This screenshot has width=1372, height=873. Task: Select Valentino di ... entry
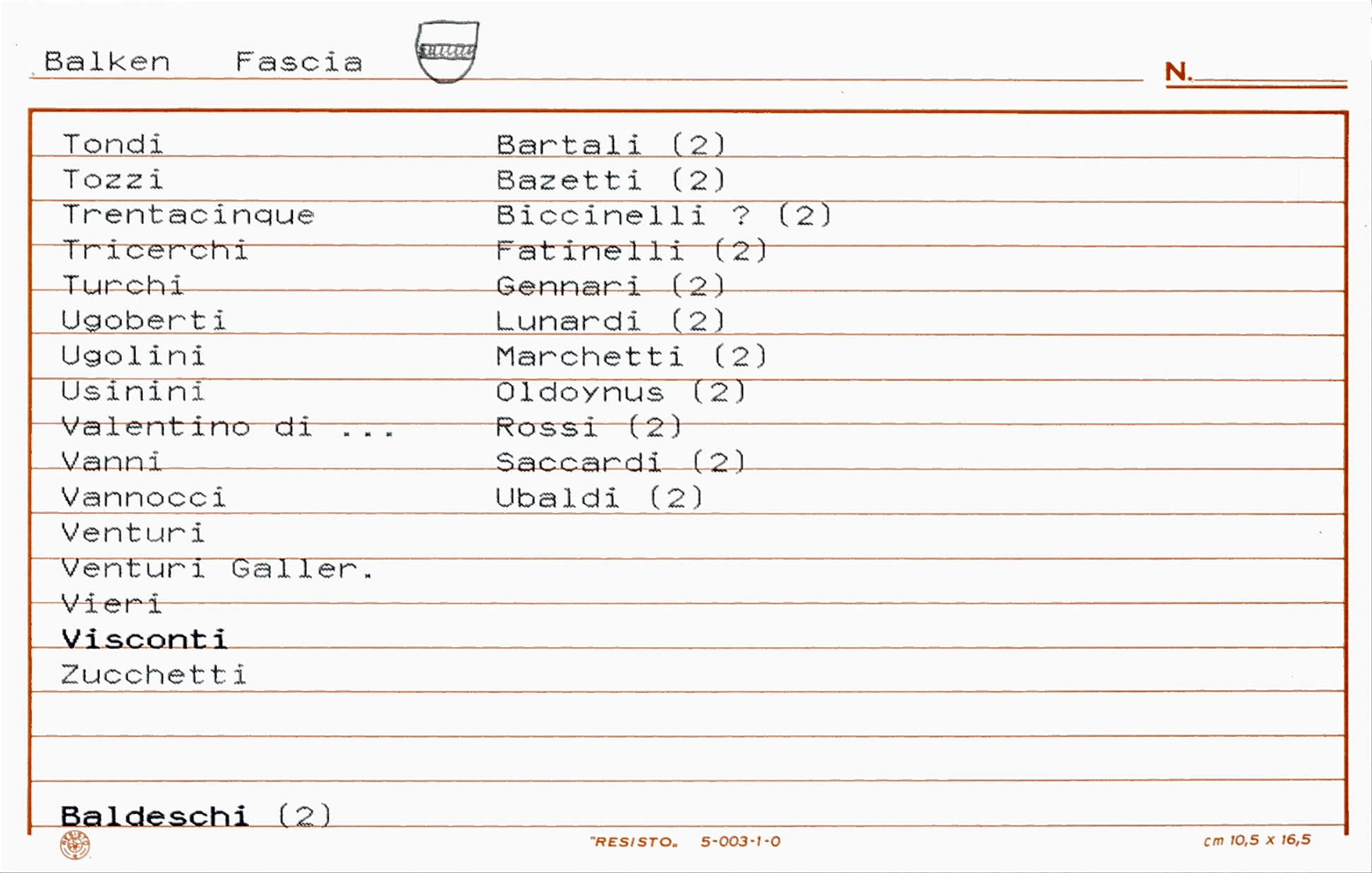click(x=228, y=427)
